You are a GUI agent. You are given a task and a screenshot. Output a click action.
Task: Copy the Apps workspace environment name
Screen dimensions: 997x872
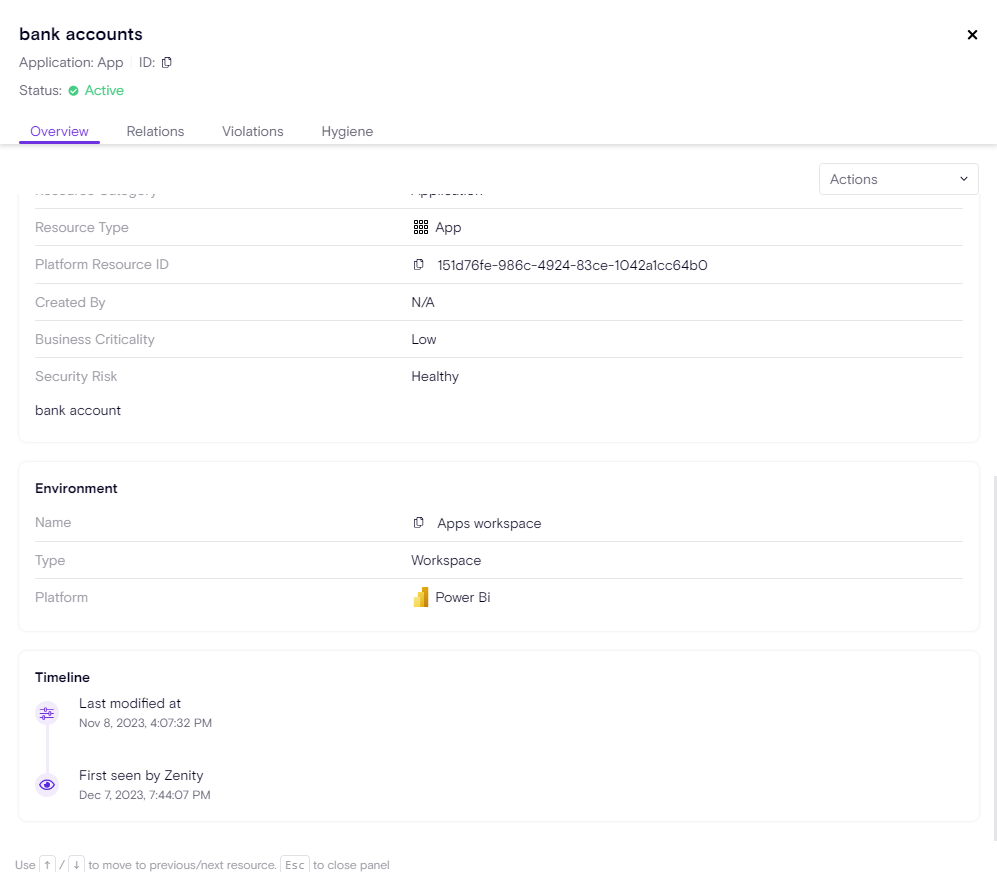click(x=419, y=523)
